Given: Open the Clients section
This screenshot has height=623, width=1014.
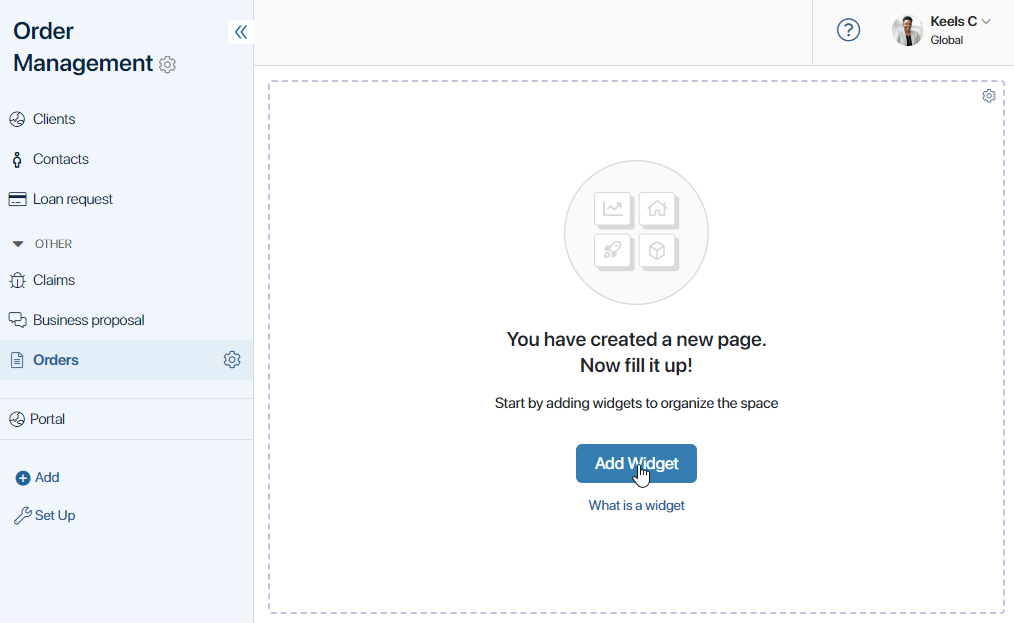Looking at the screenshot, I should 54,119.
